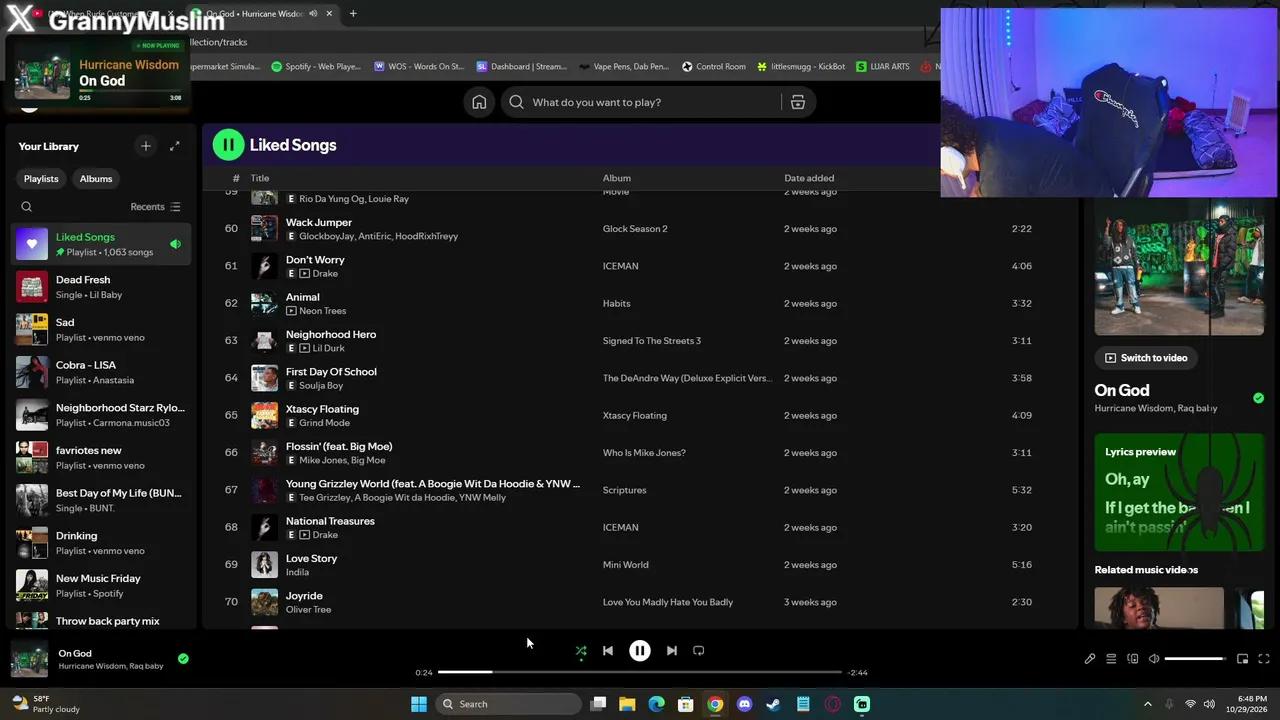Mute audio on the On God browser tab
This screenshot has width=1280, height=720.
click(x=314, y=14)
